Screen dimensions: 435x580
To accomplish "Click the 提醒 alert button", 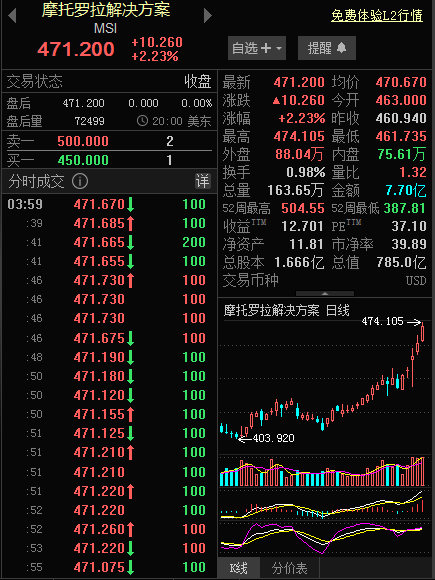I will point(327,48).
